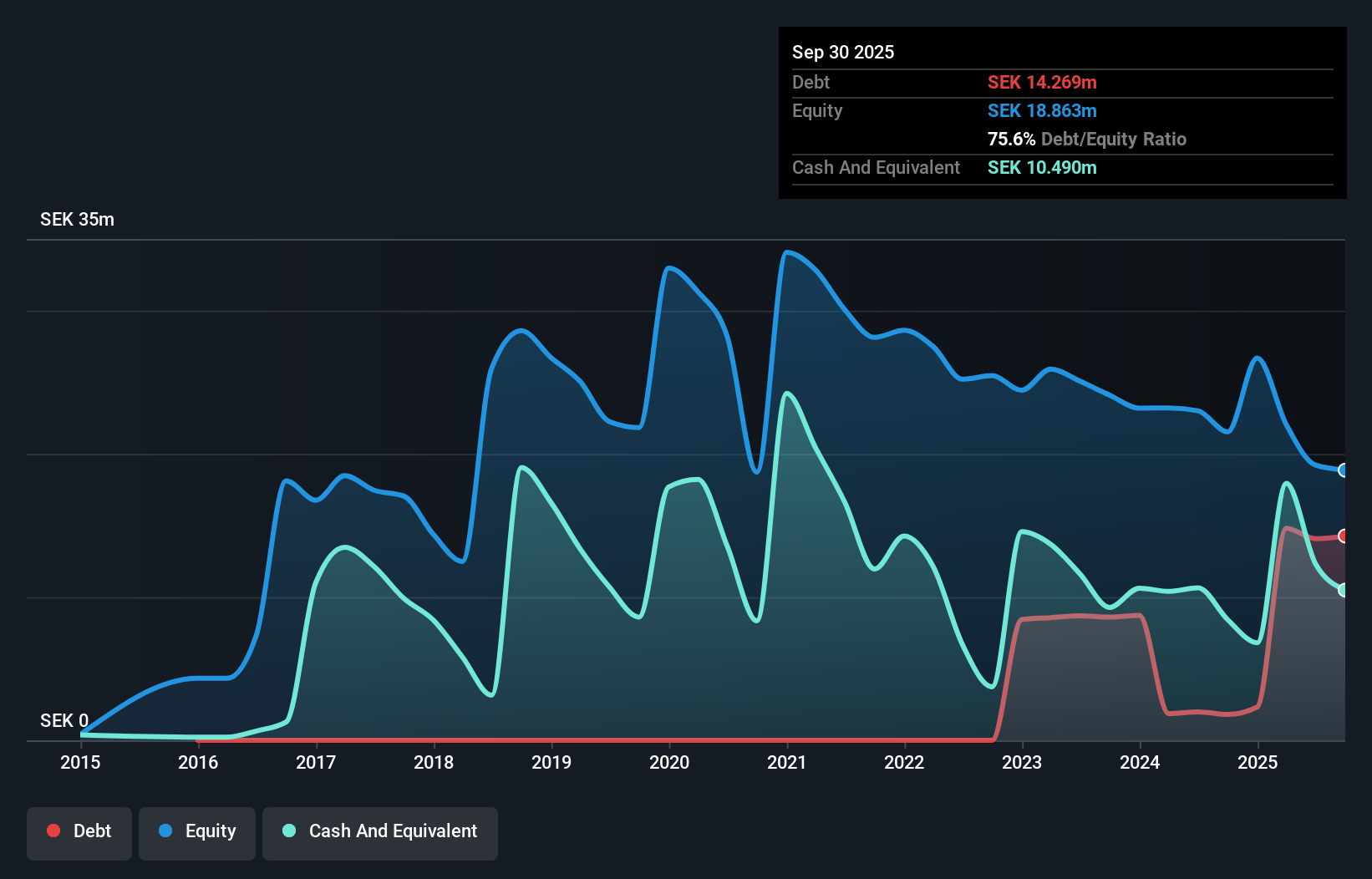Click the blue Equity legend dot
The width and height of the screenshot is (1372, 879).
coord(165,831)
